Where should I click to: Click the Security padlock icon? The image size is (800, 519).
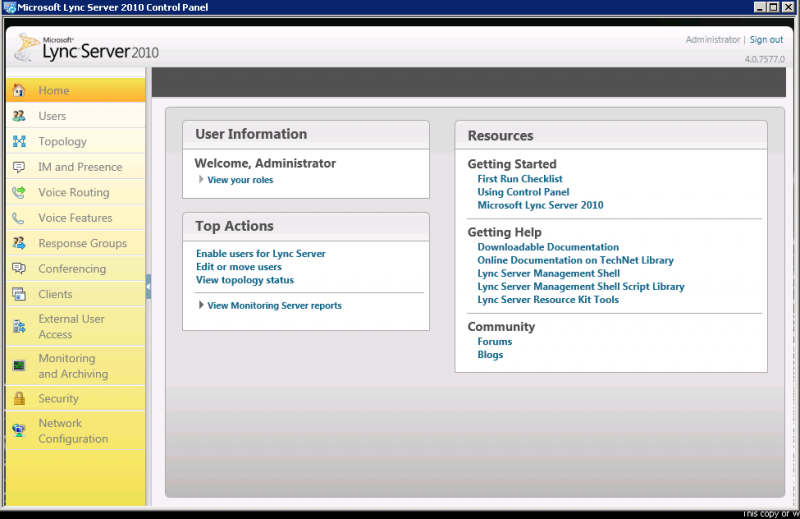[19, 399]
